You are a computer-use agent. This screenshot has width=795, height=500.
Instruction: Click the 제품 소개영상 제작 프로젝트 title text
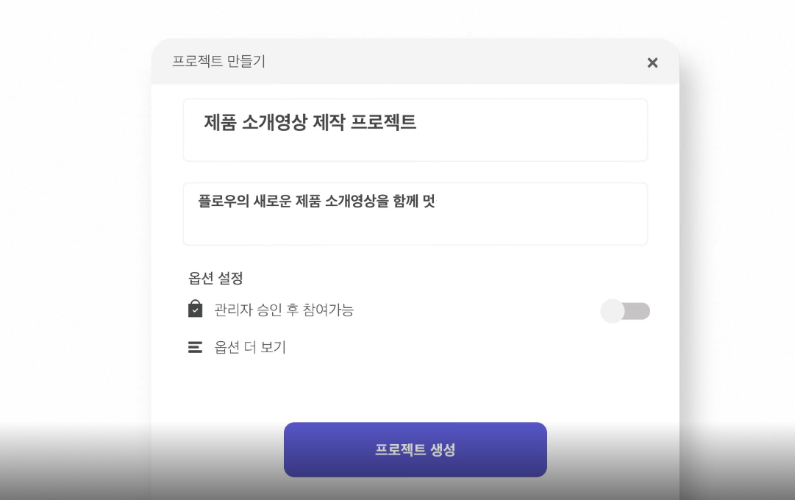tap(310, 123)
